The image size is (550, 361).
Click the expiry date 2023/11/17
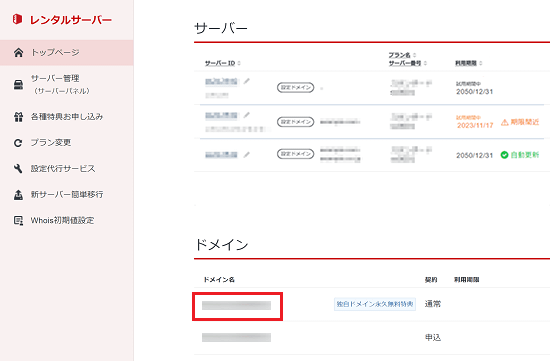click(x=475, y=125)
